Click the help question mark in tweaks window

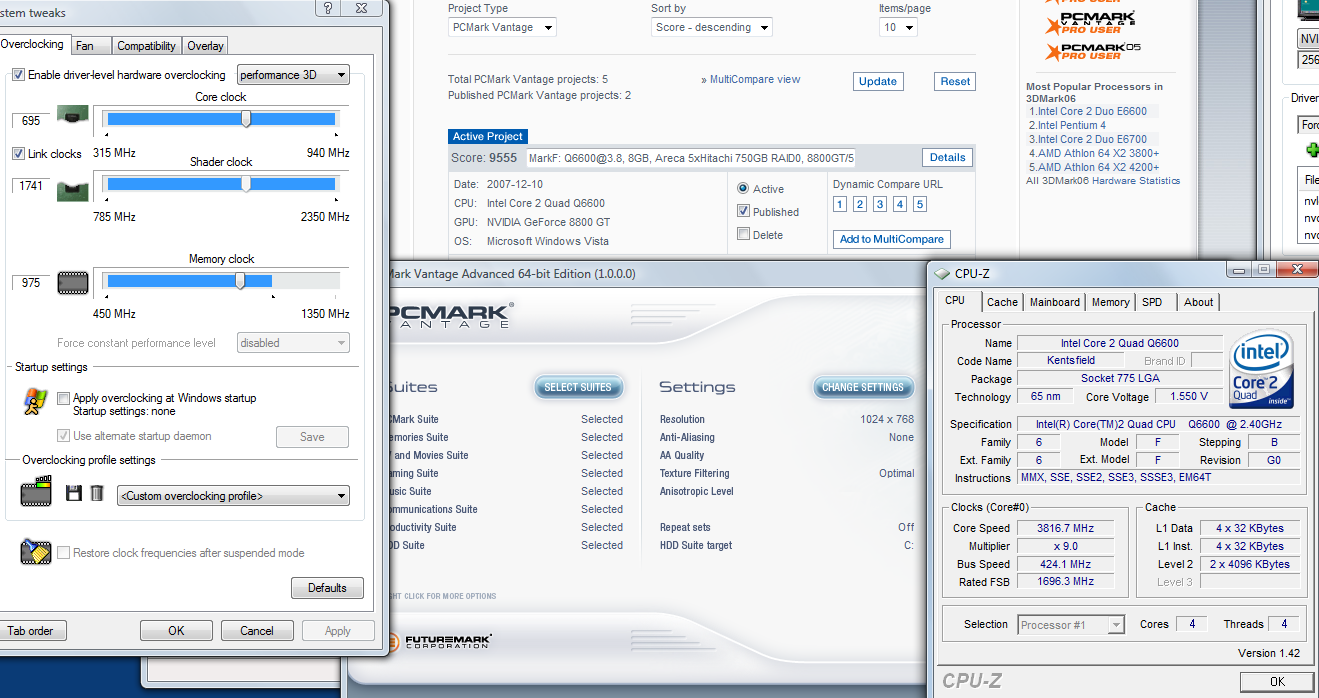tap(328, 7)
